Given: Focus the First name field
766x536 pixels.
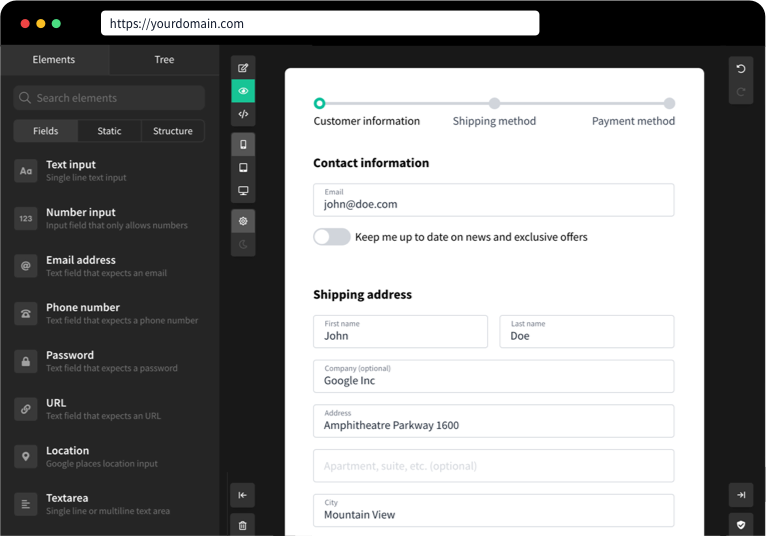Looking at the screenshot, I should click(x=401, y=332).
